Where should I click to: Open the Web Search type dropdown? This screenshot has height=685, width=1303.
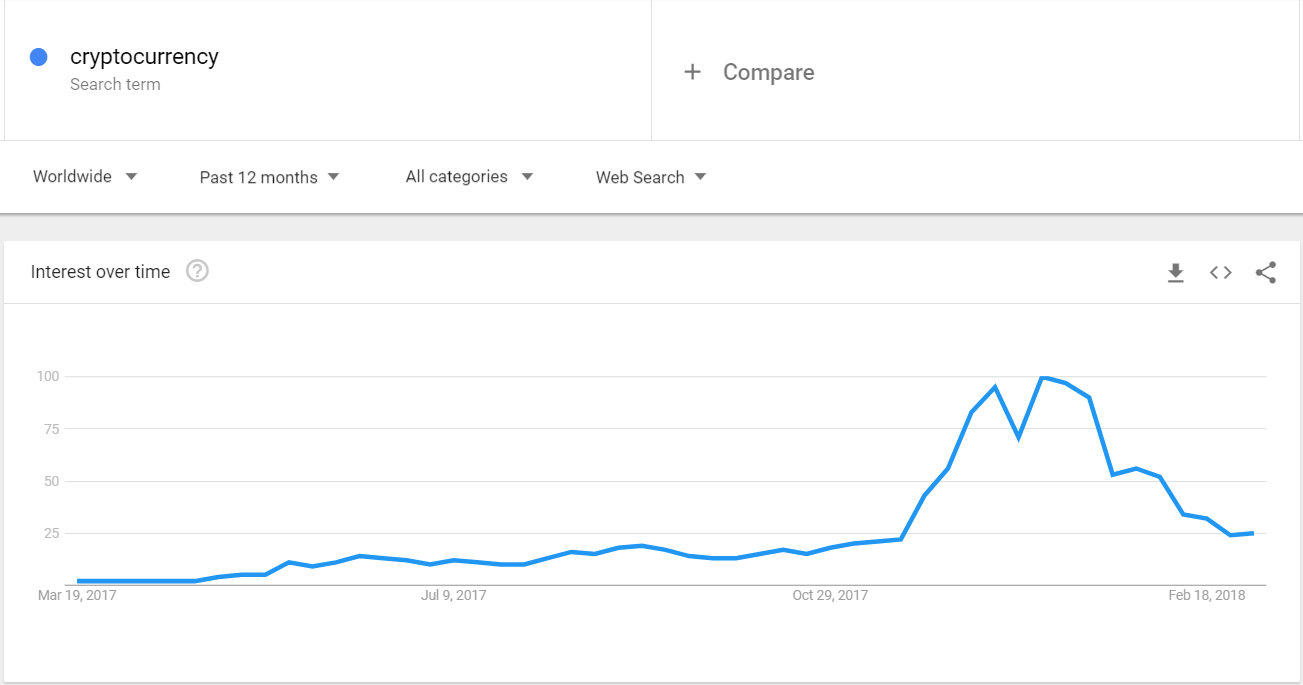coord(651,177)
